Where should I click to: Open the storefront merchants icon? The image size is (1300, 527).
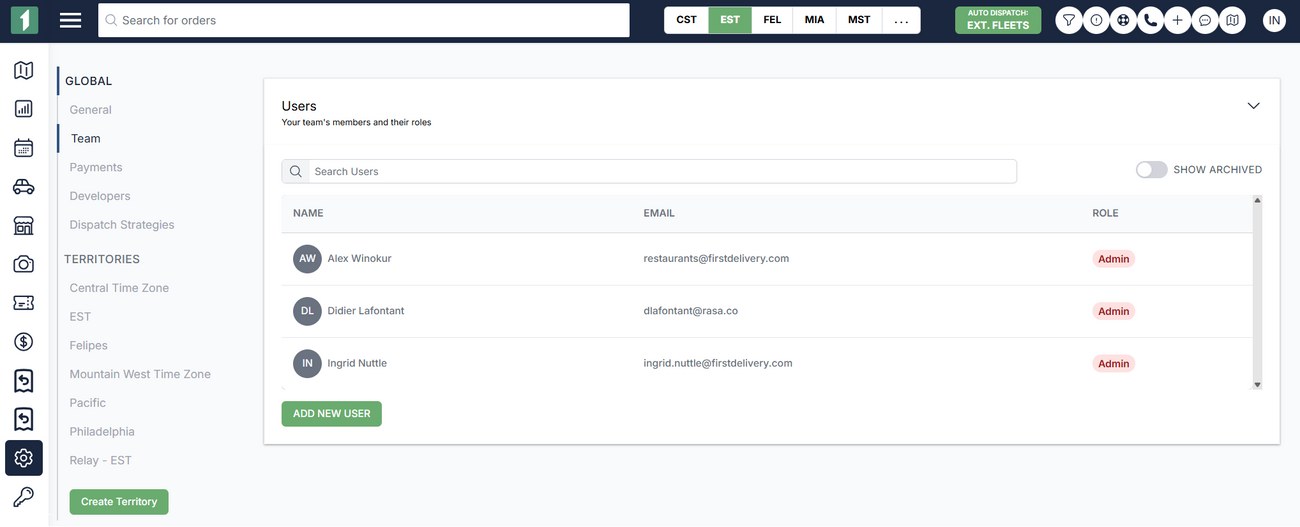click(x=24, y=225)
